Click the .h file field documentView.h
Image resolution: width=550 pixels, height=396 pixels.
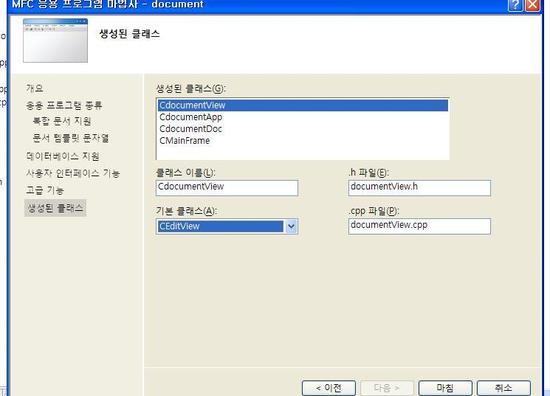419,188
